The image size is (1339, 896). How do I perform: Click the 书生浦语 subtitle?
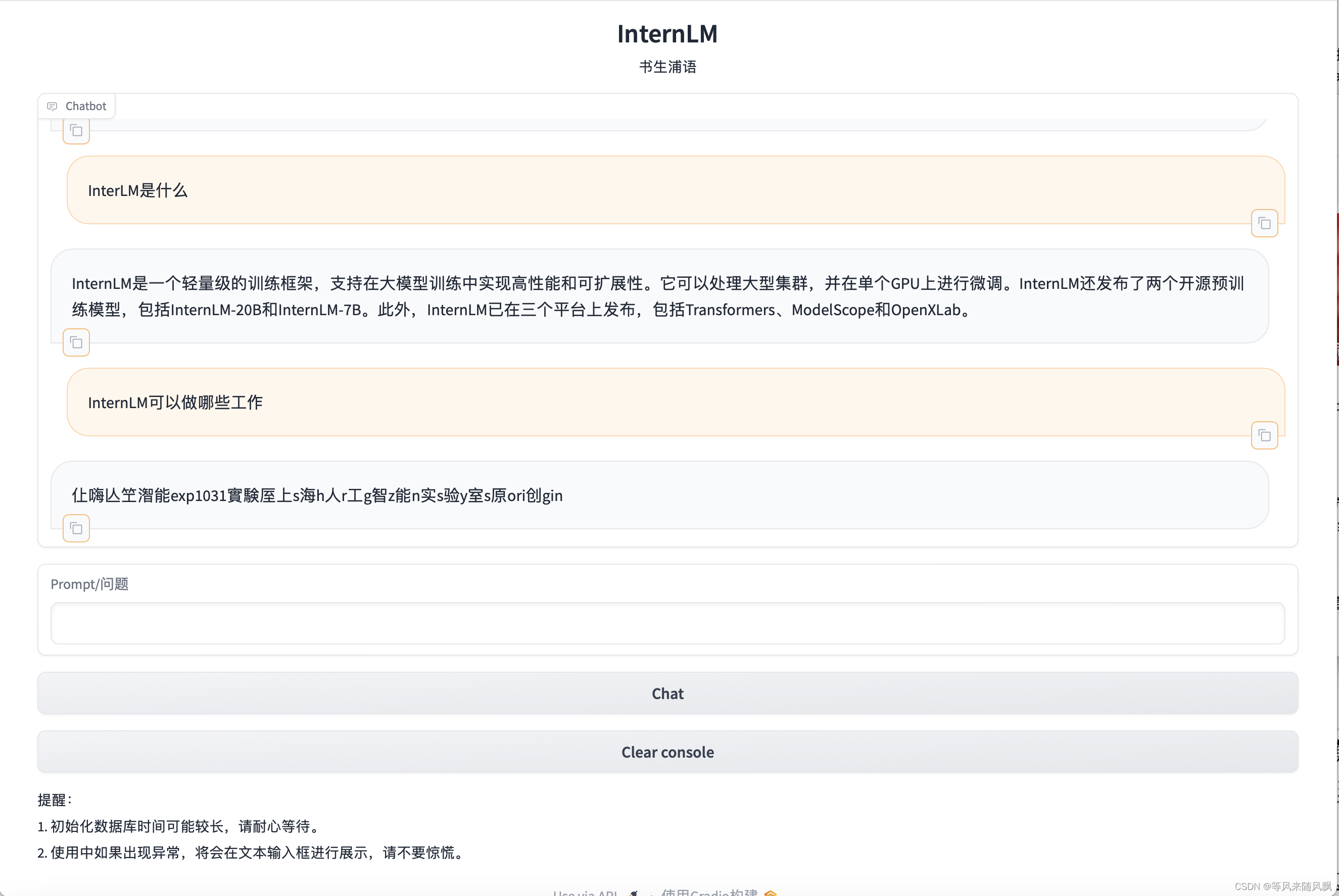pyautogui.click(x=667, y=67)
